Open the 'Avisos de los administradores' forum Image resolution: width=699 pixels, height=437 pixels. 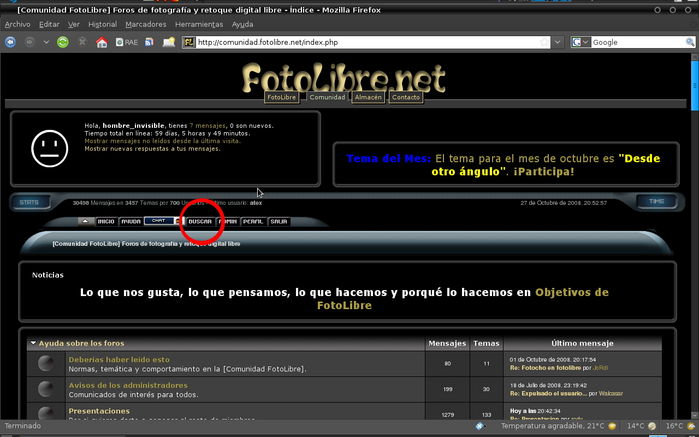point(128,385)
